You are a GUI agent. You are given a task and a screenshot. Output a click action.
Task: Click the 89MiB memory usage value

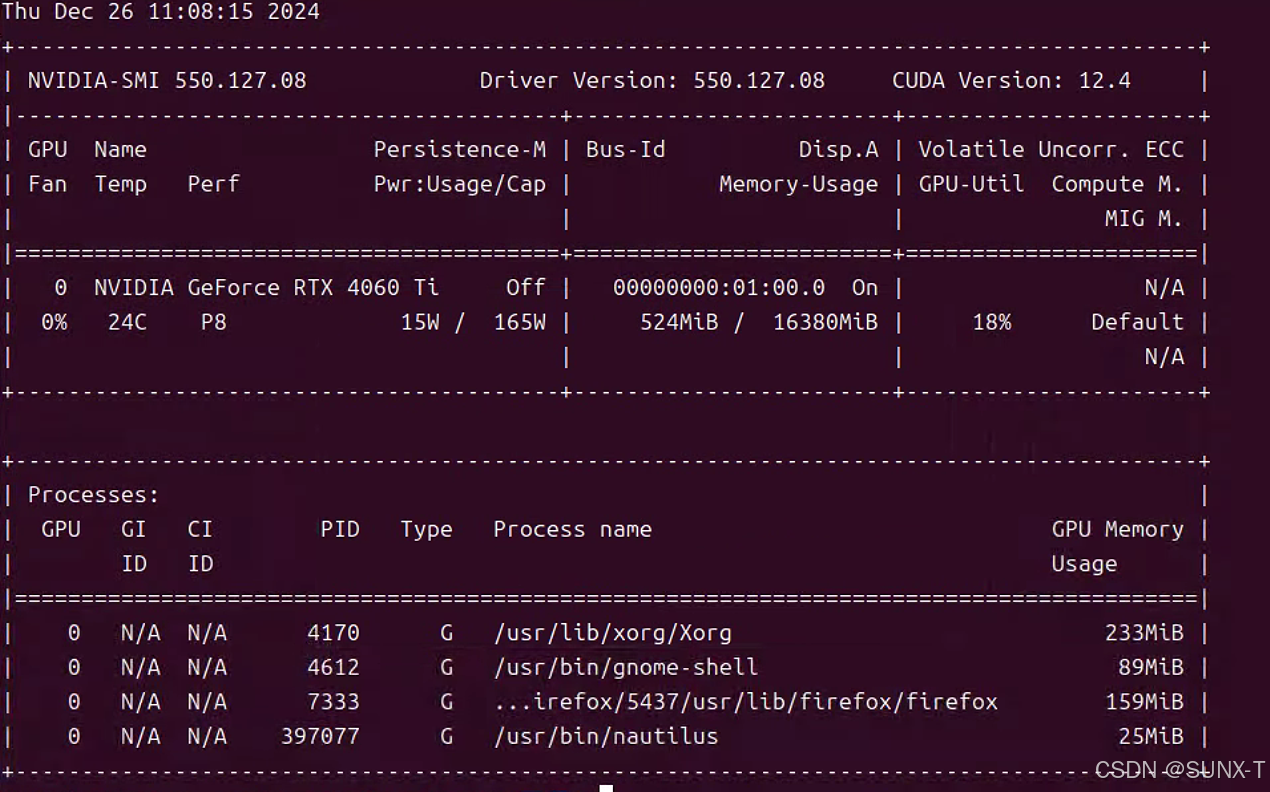click(1151, 667)
